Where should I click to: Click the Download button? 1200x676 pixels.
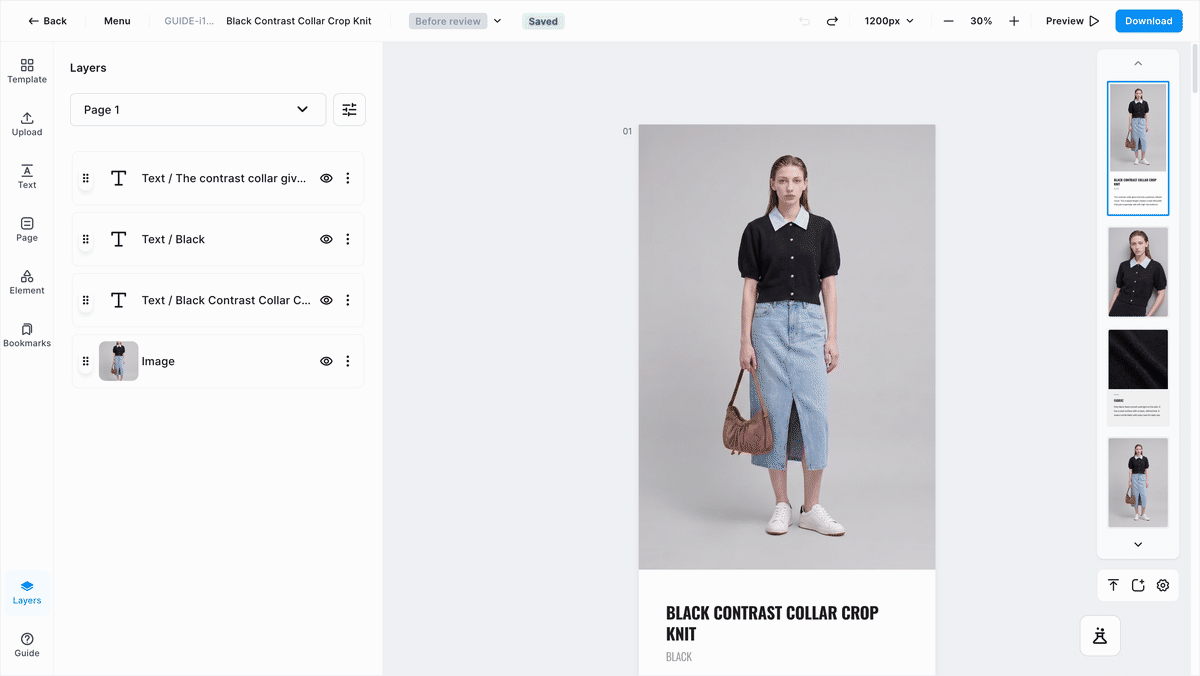click(x=1149, y=21)
